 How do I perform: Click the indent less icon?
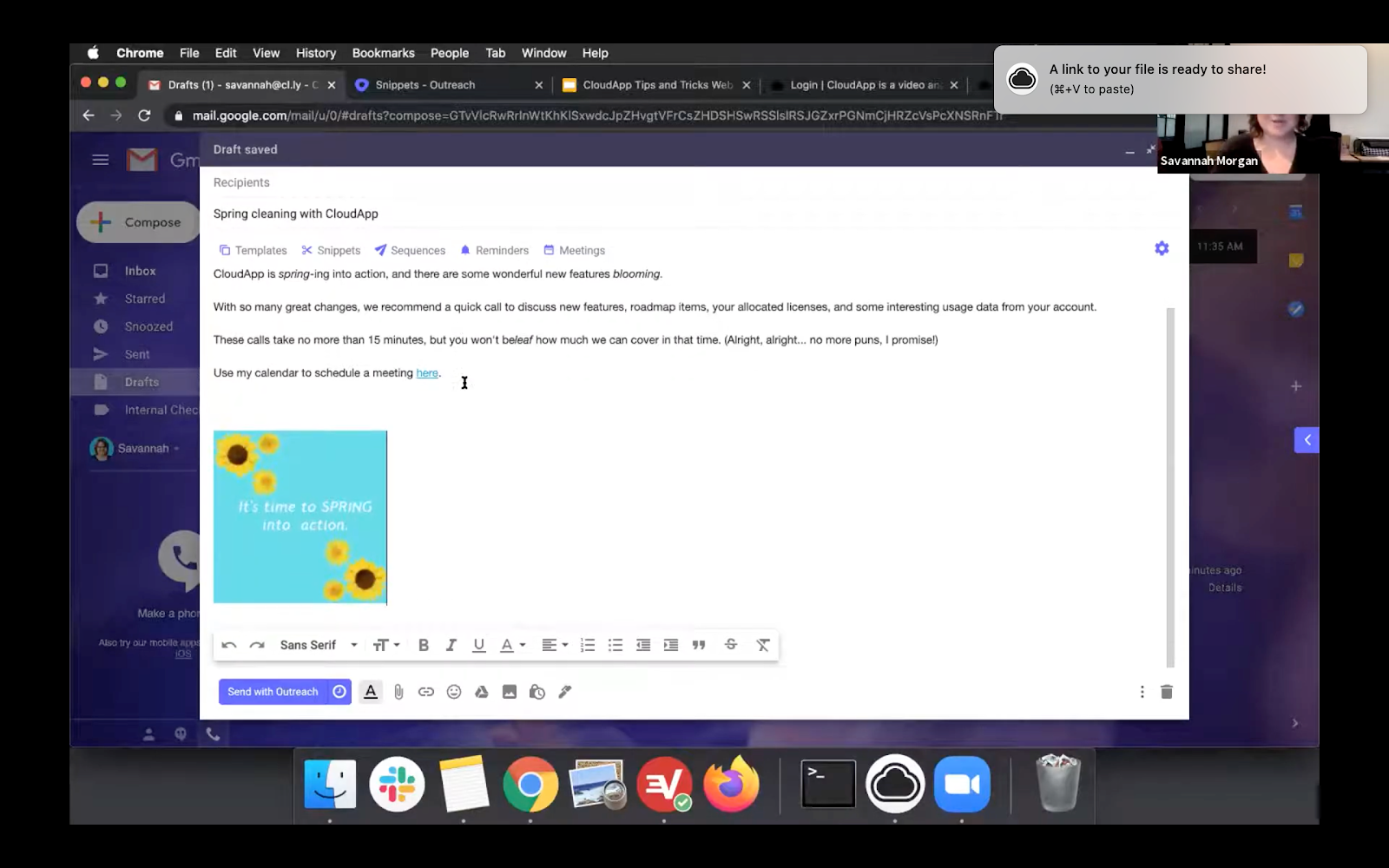643,645
